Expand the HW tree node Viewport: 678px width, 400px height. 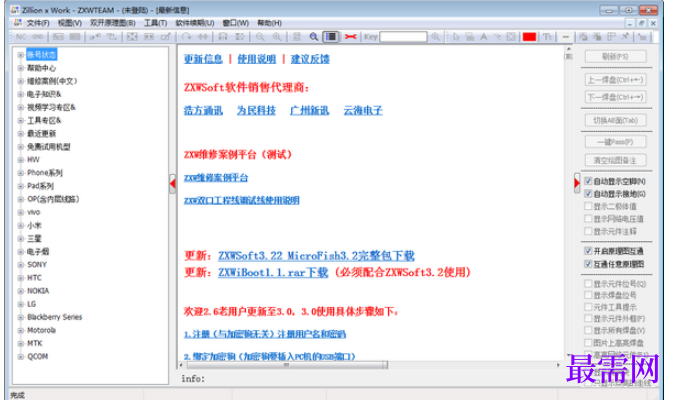pyautogui.click(x=20, y=160)
